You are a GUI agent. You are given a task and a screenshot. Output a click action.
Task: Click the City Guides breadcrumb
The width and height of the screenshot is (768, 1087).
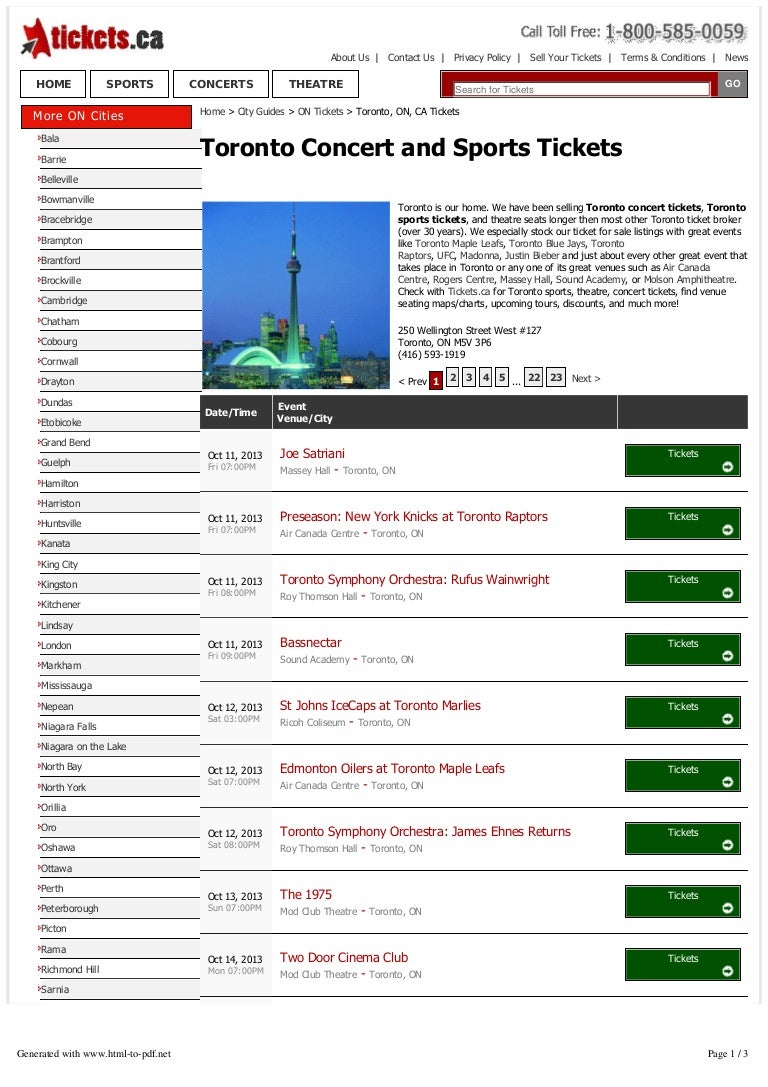click(261, 111)
